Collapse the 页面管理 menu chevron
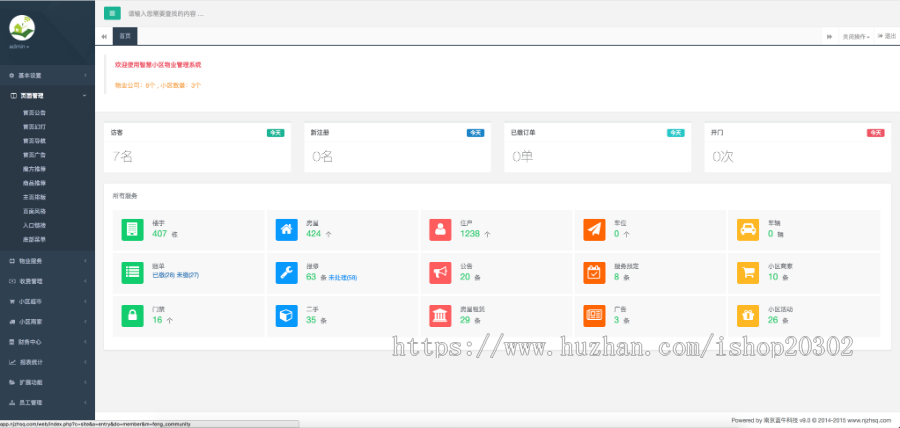 [x=84, y=96]
